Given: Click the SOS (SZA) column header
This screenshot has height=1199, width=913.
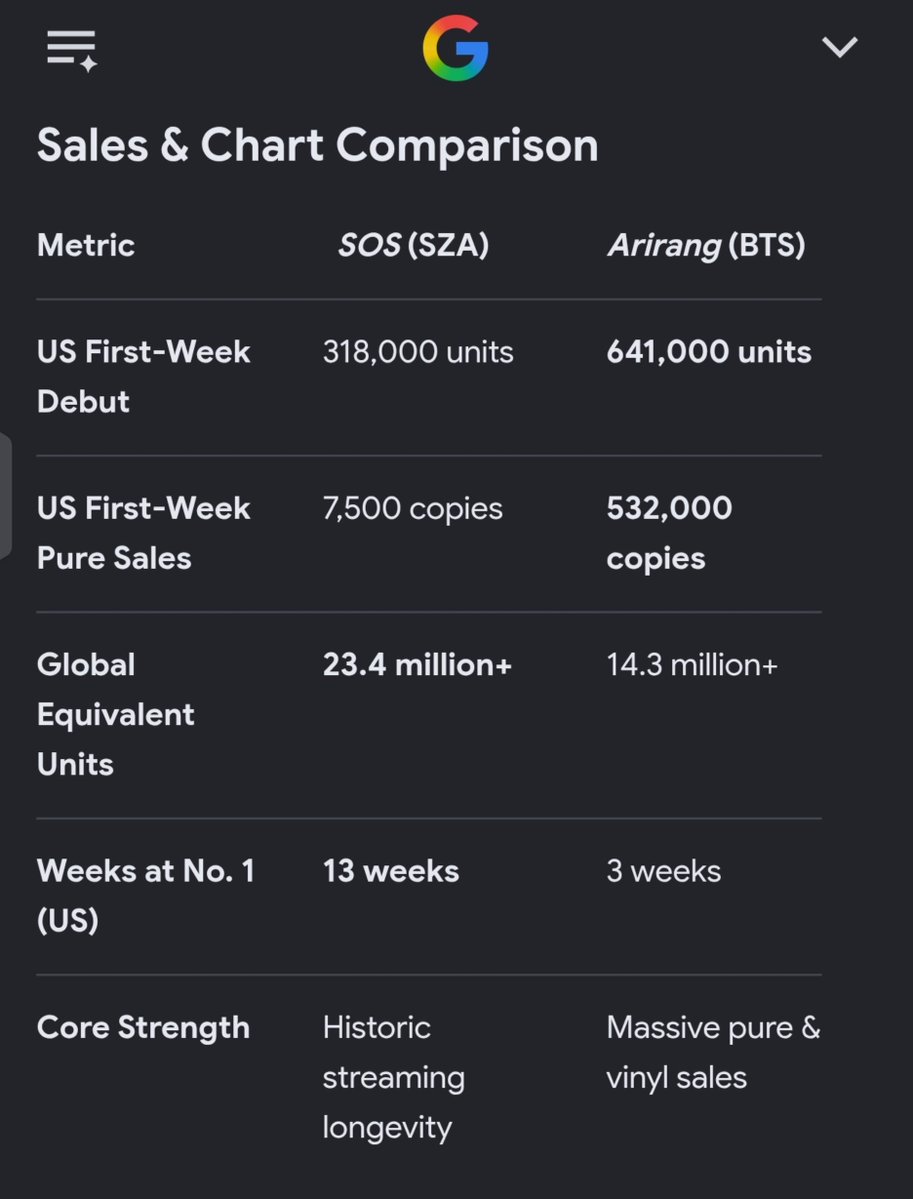Looking at the screenshot, I should point(414,245).
